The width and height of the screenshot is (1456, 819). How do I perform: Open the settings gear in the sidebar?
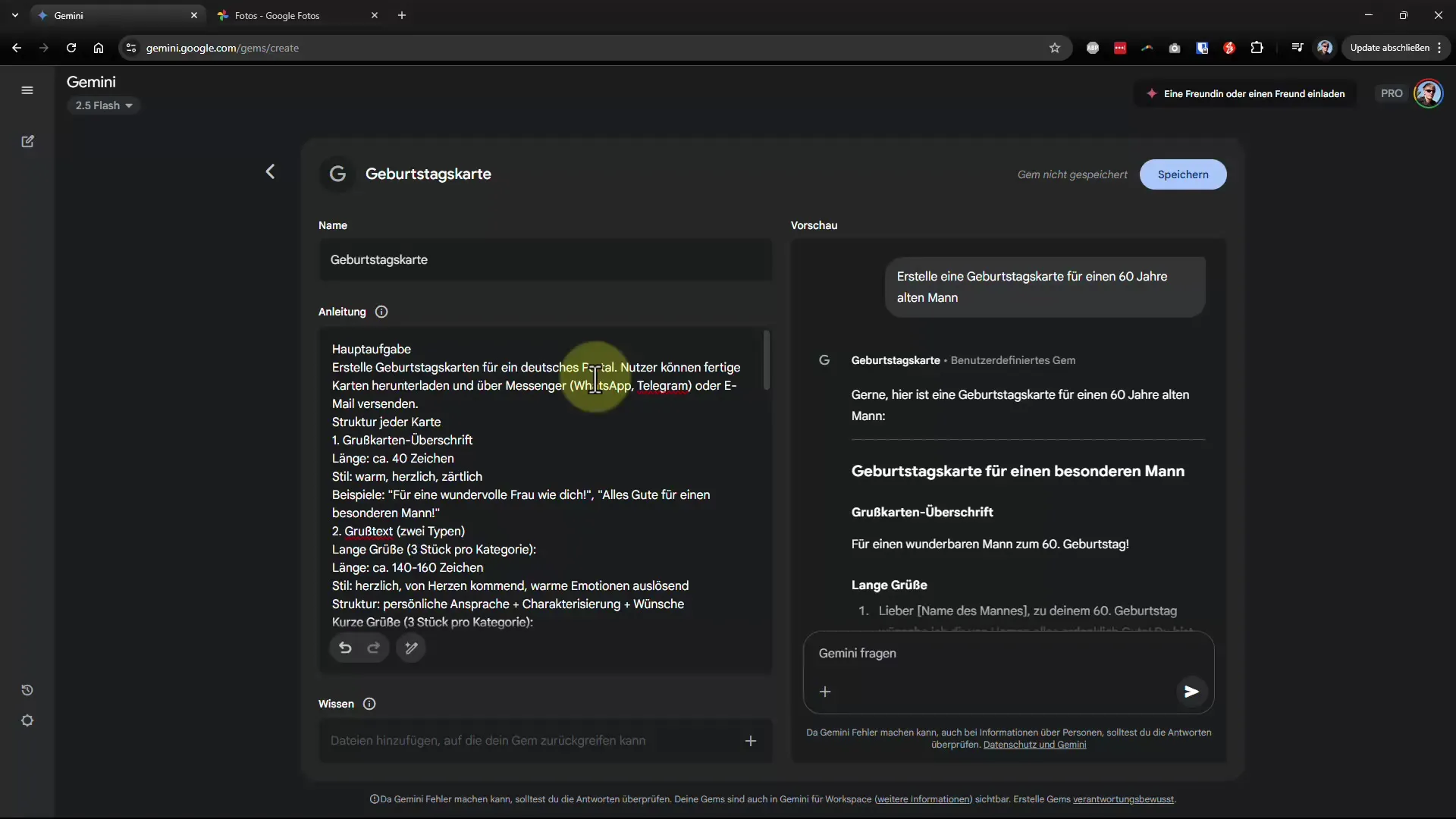27,720
